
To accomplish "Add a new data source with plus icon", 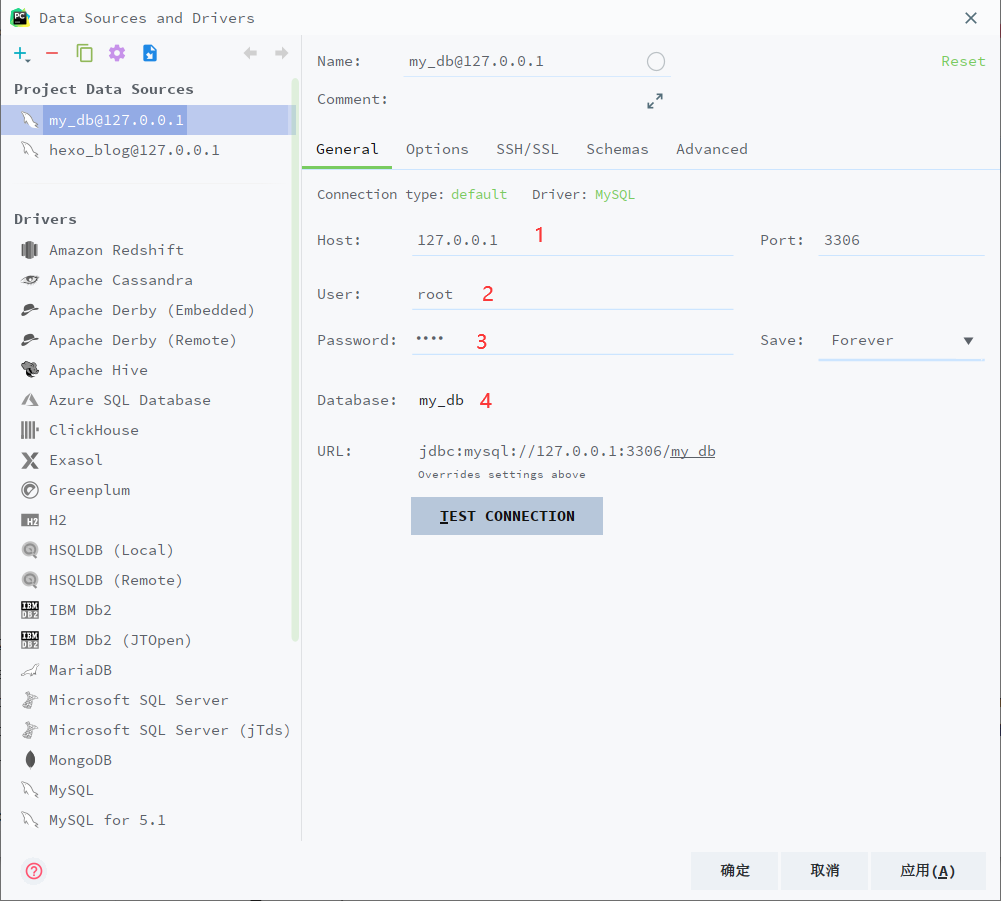I will tap(20, 53).
